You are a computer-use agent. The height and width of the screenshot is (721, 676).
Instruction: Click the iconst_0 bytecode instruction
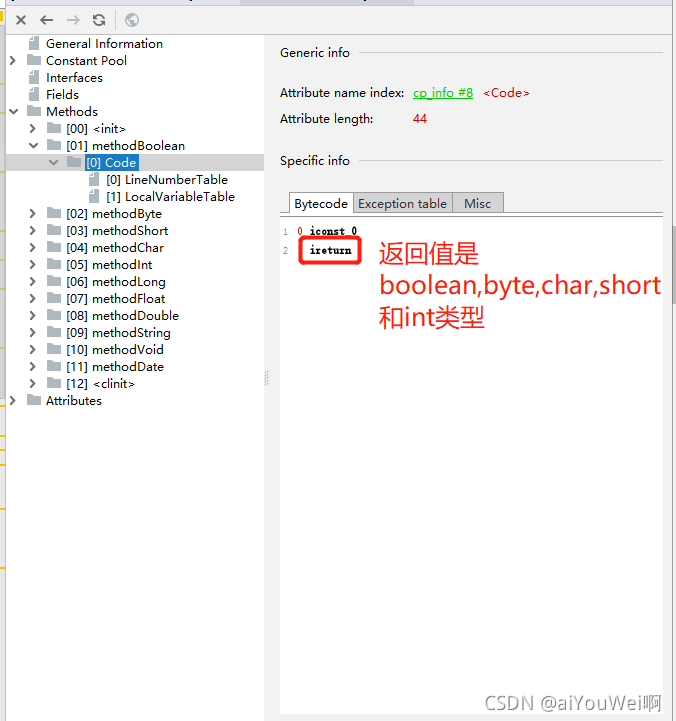tap(333, 231)
